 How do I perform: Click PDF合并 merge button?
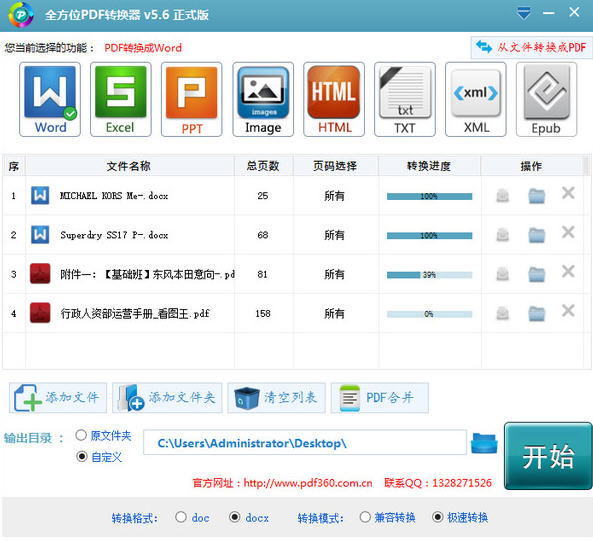click(380, 398)
